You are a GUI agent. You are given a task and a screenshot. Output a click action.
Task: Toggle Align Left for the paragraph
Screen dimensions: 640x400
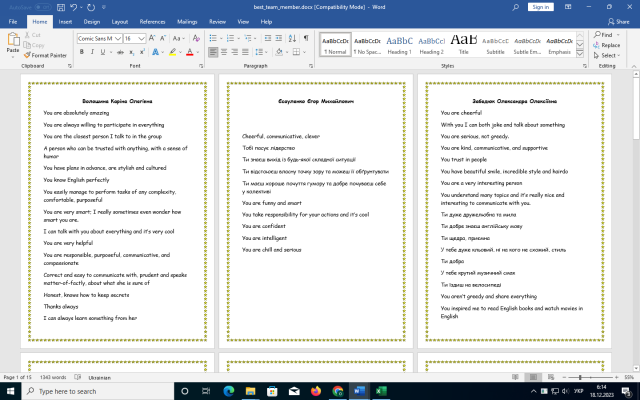click(213, 52)
